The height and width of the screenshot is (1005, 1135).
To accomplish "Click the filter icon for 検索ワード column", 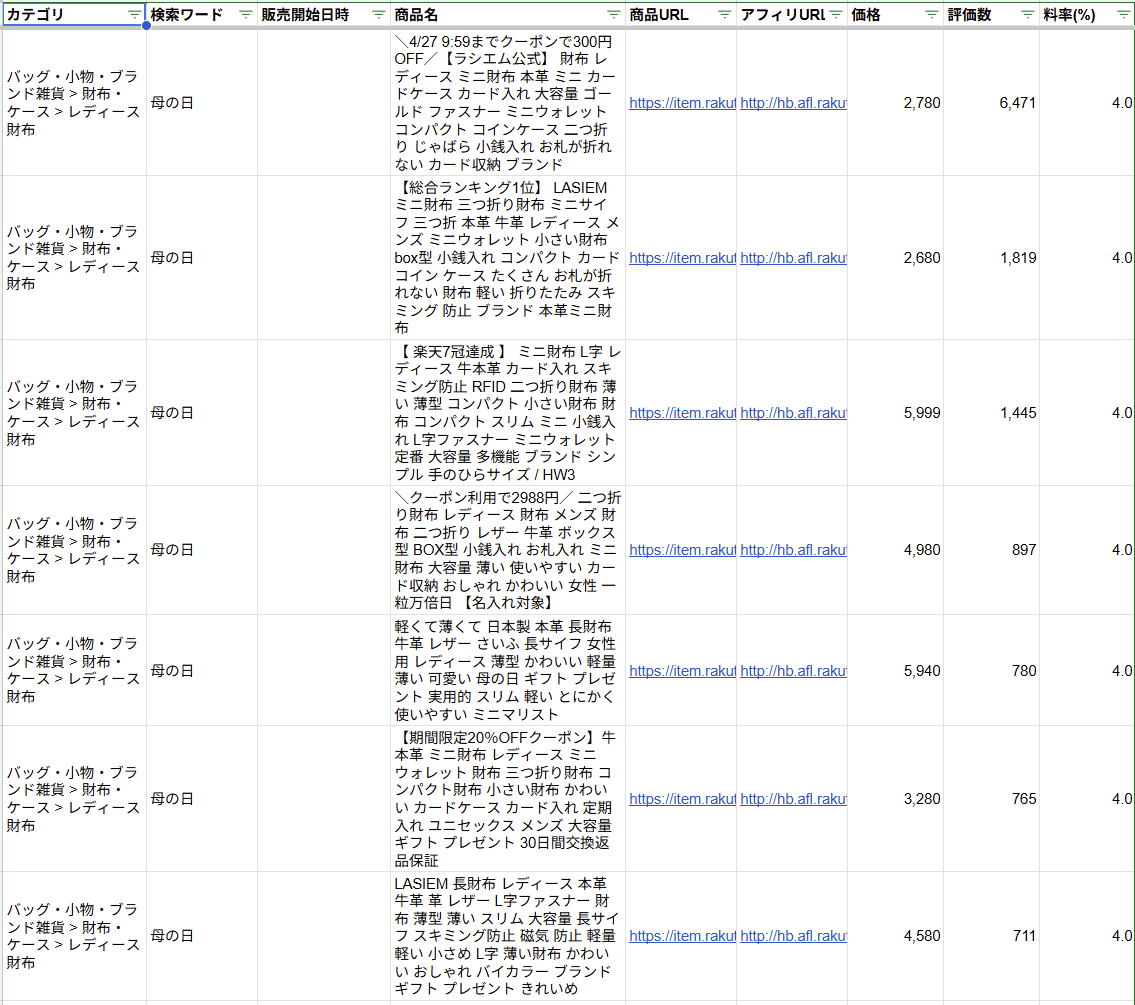I will 246,15.
